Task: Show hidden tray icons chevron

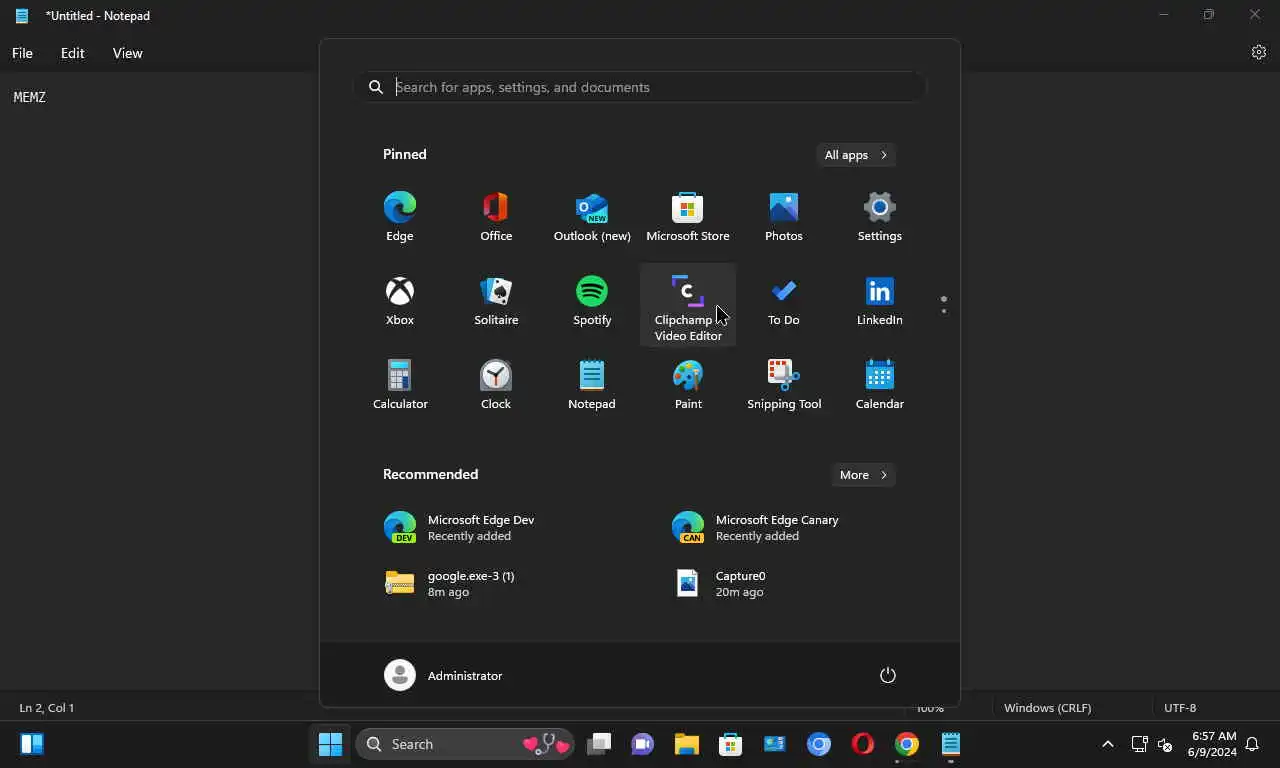Action: (x=1108, y=744)
